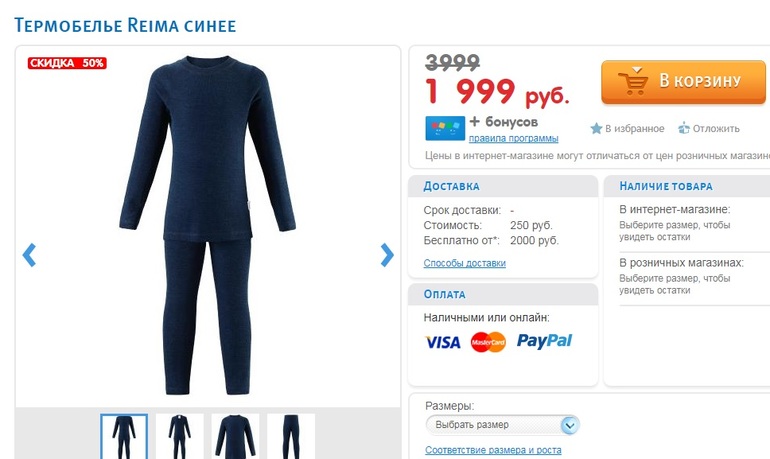Click the star icon to add to favorites

tap(596, 129)
